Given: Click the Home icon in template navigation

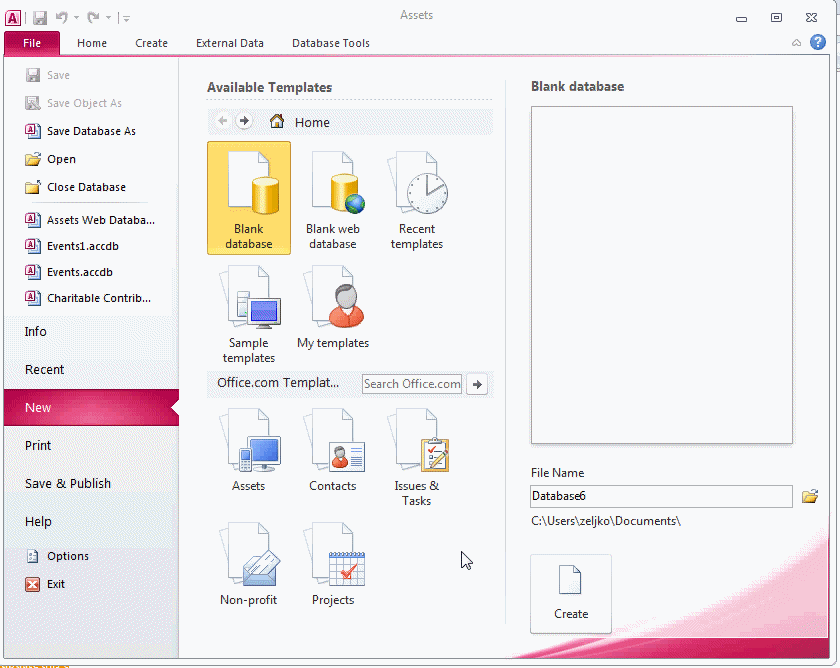Looking at the screenshot, I should click(x=277, y=122).
